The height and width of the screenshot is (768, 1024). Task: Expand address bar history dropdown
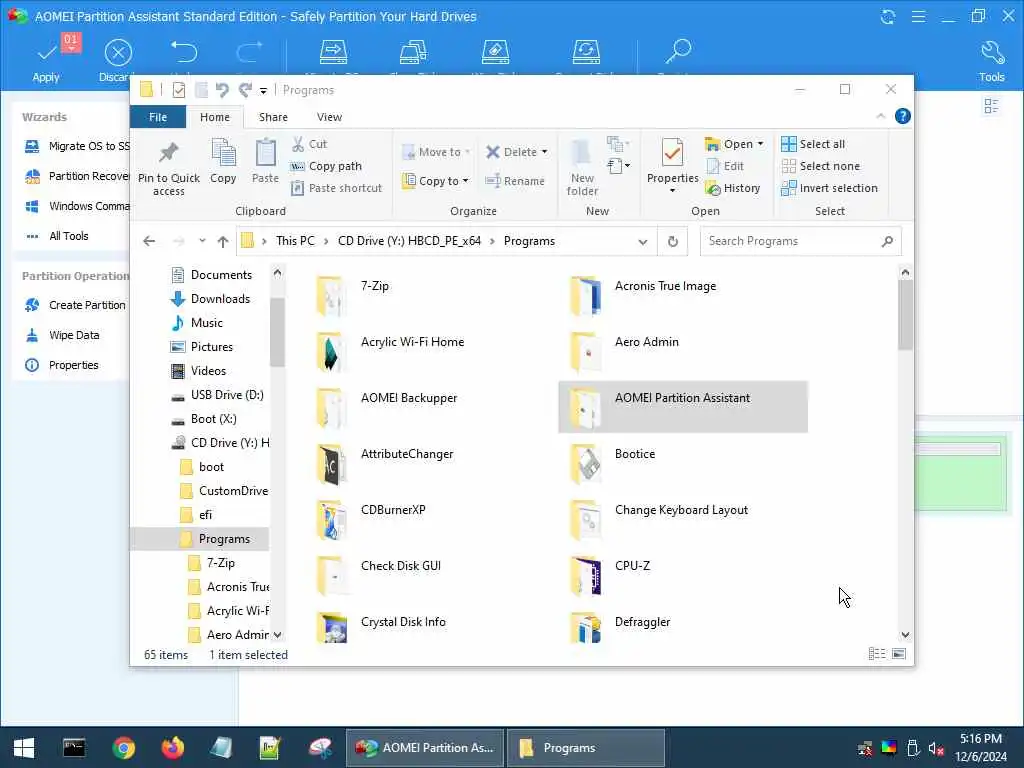643,242
